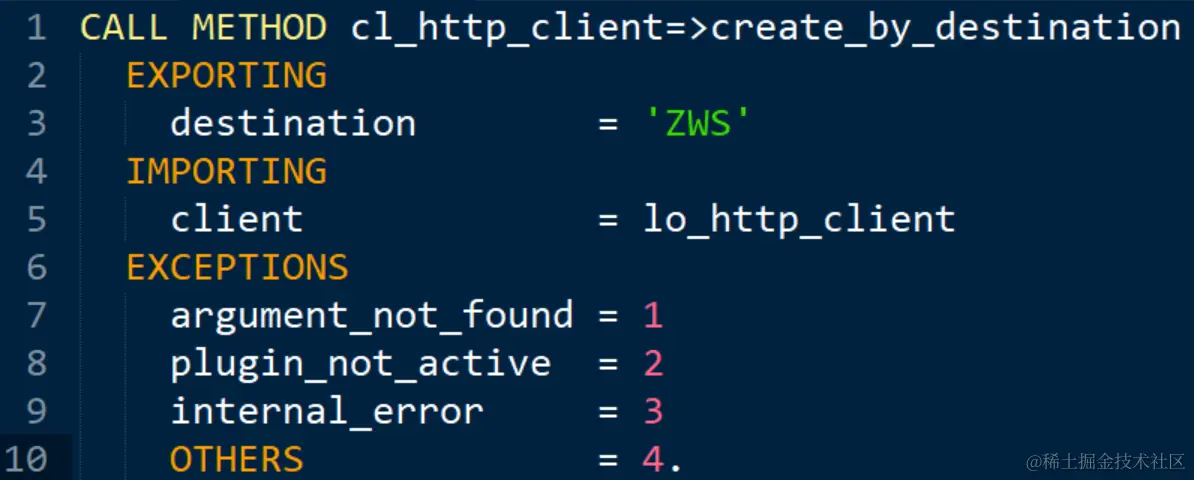Place cursor on destination parameter
This screenshot has width=1194, height=480.
pos(293,124)
